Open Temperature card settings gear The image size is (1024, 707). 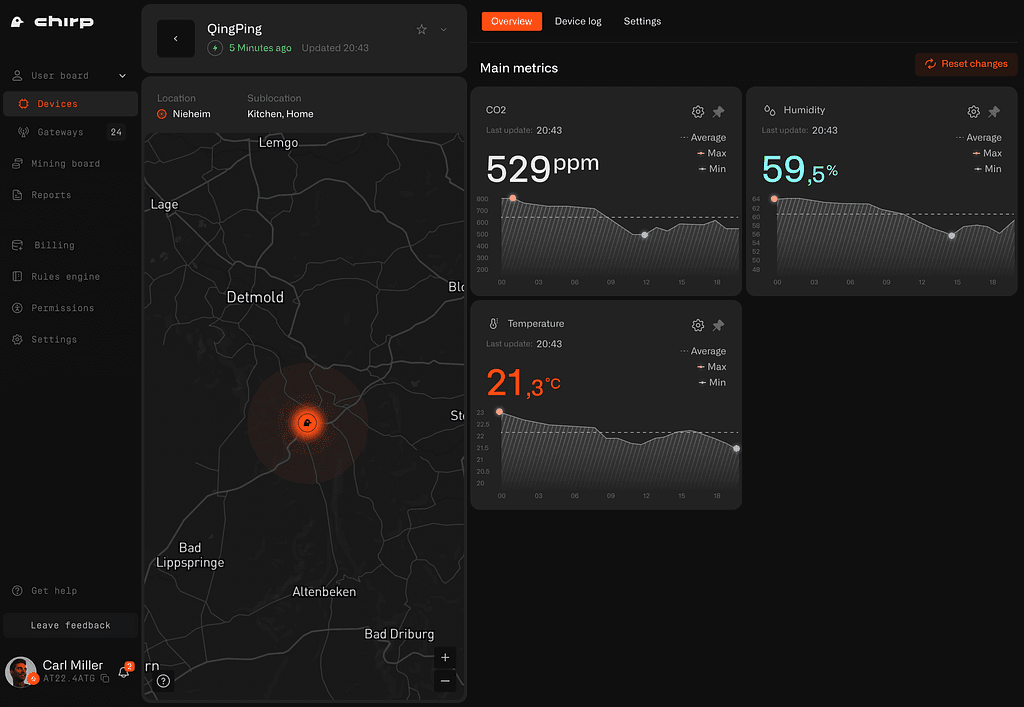click(698, 326)
